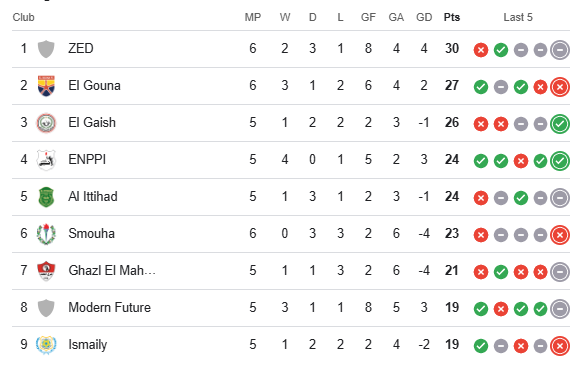Click the Club column header
584x369 pixels.
click(23, 17)
